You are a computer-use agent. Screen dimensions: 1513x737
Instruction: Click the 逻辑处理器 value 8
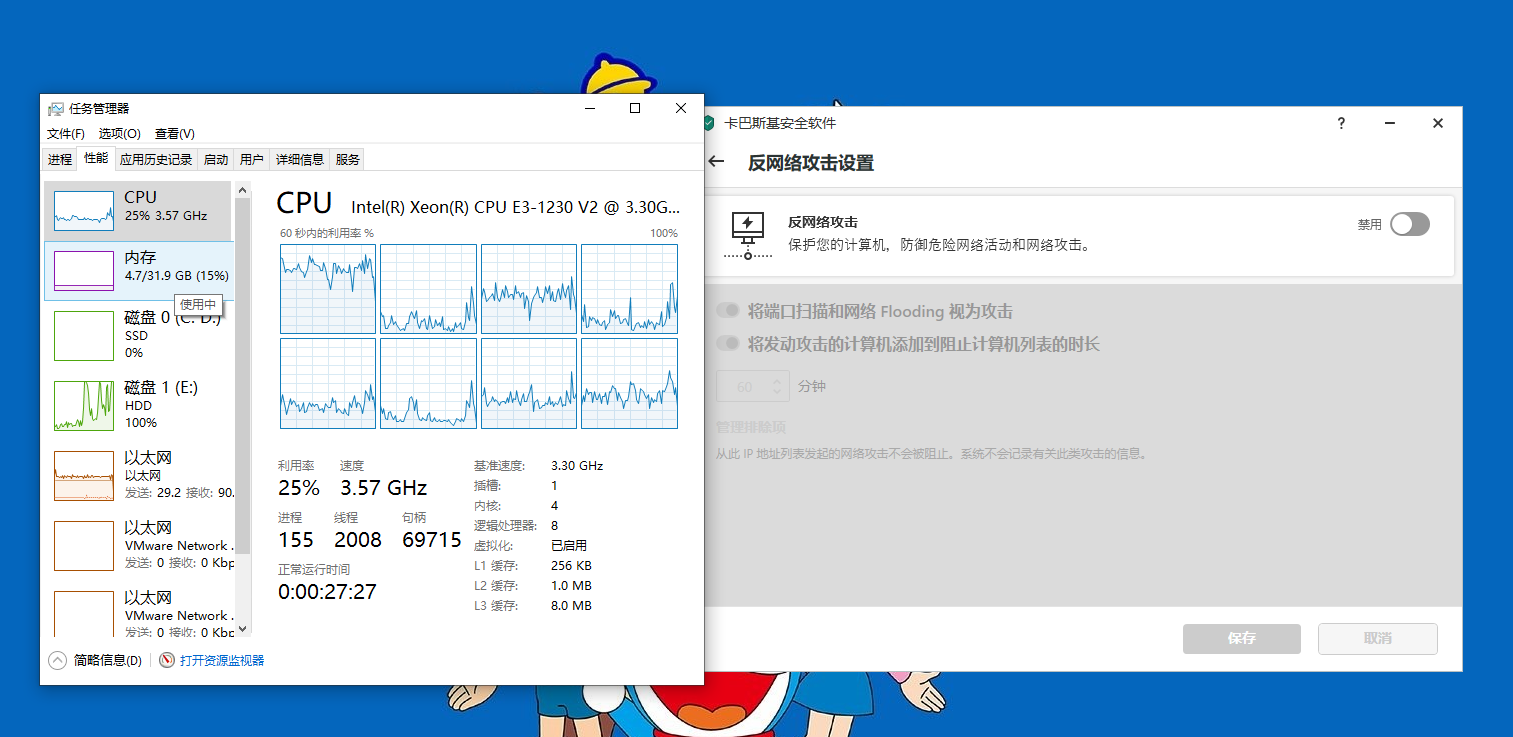[x=555, y=526]
